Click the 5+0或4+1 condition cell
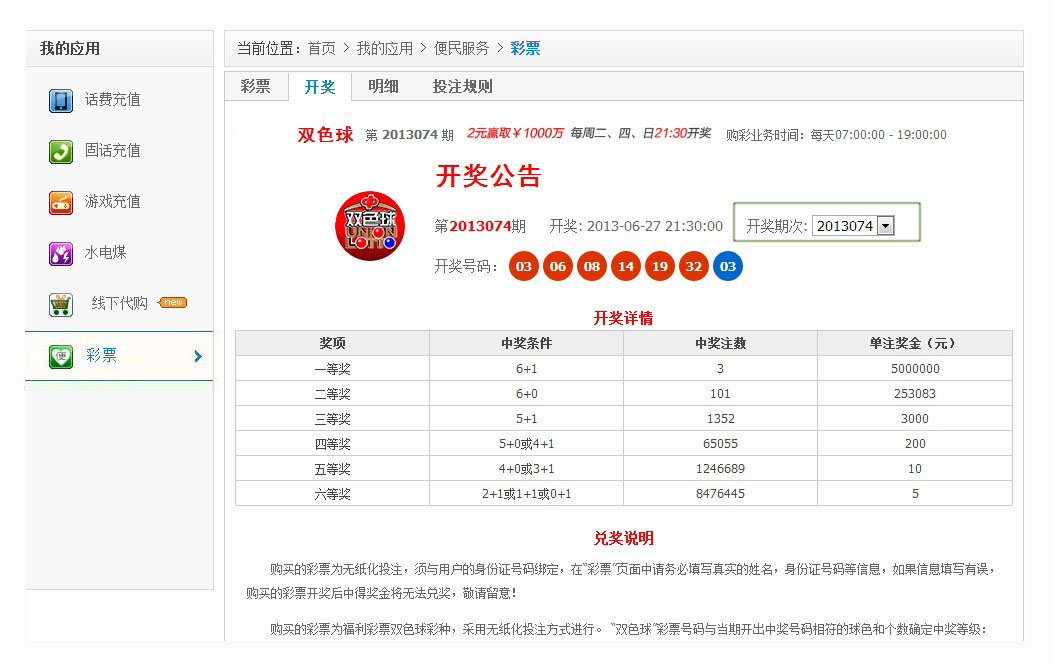This screenshot has width=1056, height=667. (526, 444)
